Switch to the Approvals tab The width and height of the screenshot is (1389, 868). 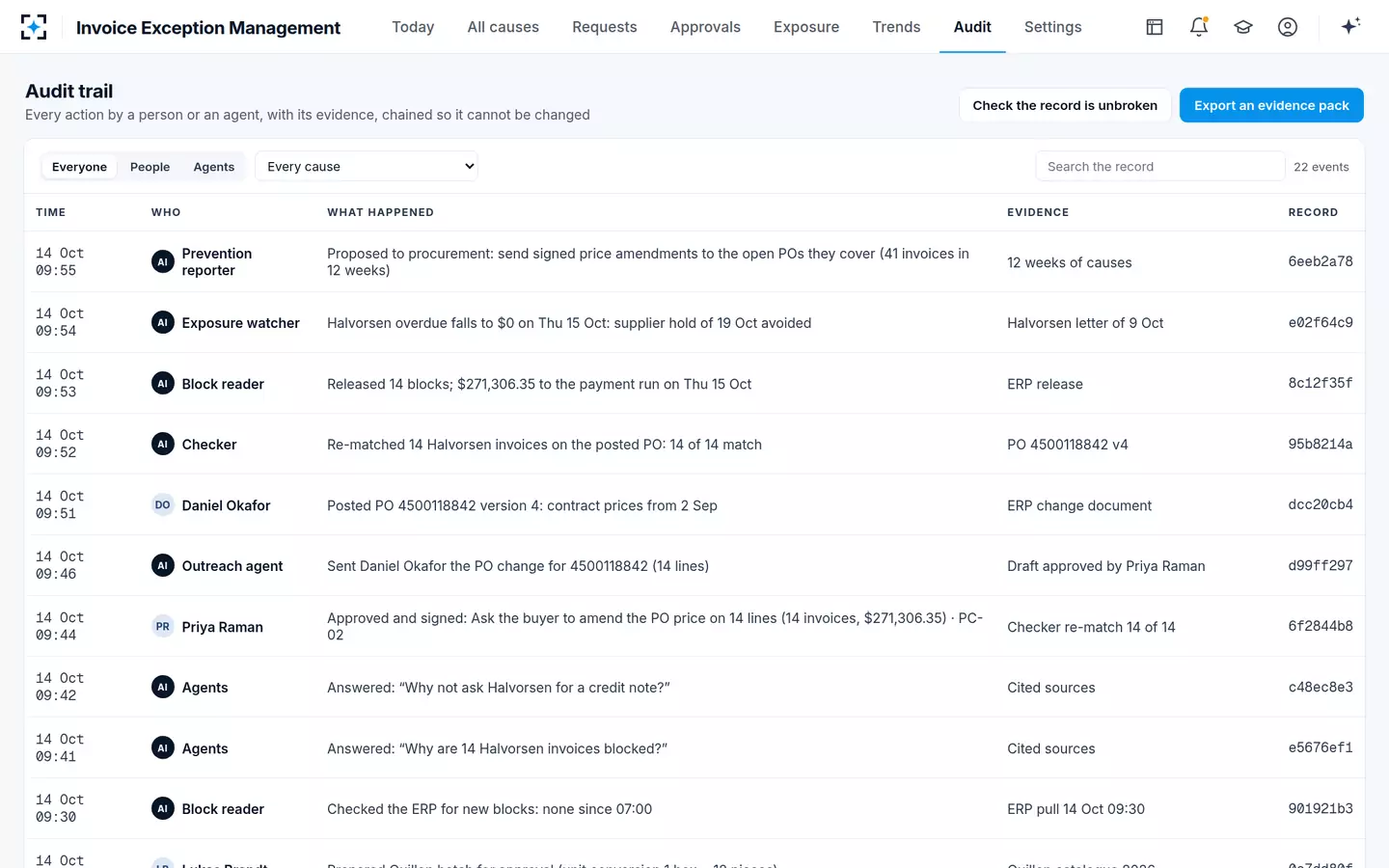[x=705, y=27]
